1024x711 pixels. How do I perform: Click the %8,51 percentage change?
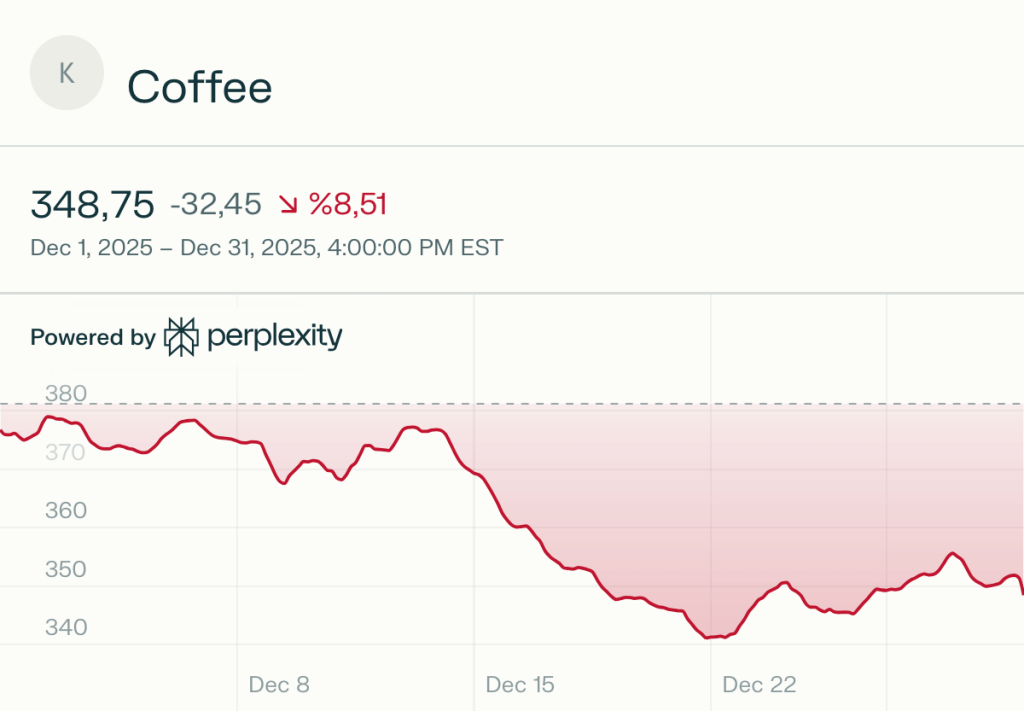point(347,204)
